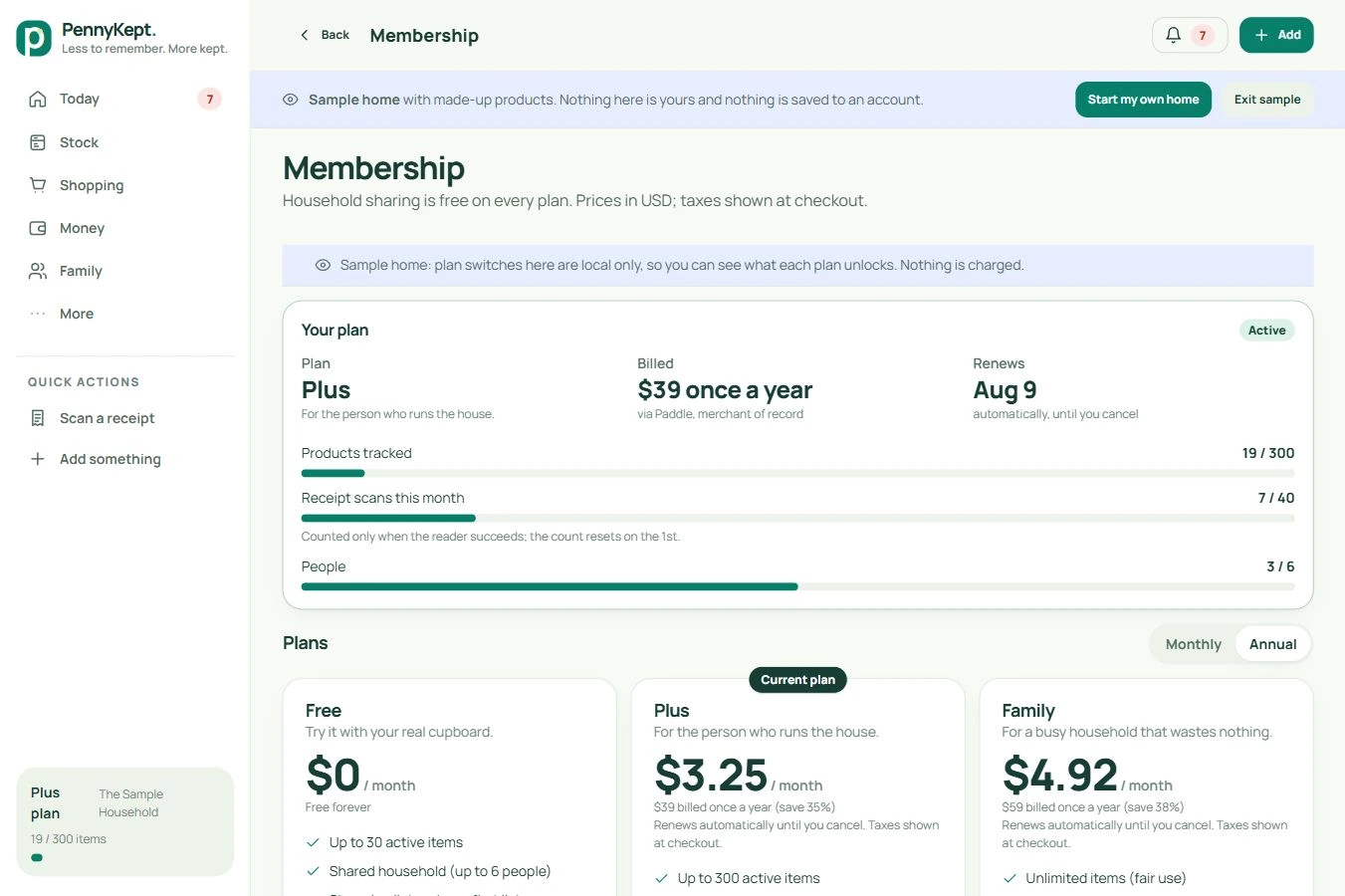The width and height of the screenshot is (1345, 896).
Task: Click the Family people icon
Action: coord(38,271)
